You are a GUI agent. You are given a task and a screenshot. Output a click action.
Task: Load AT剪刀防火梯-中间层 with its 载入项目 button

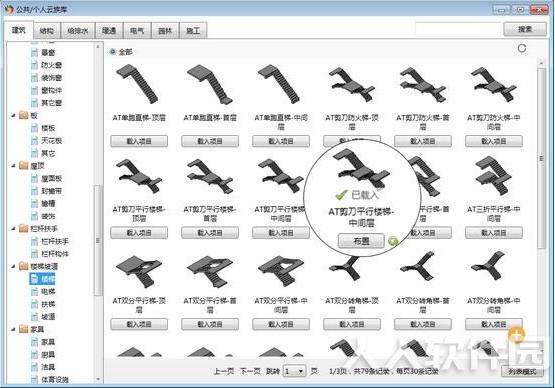[494, 141]
